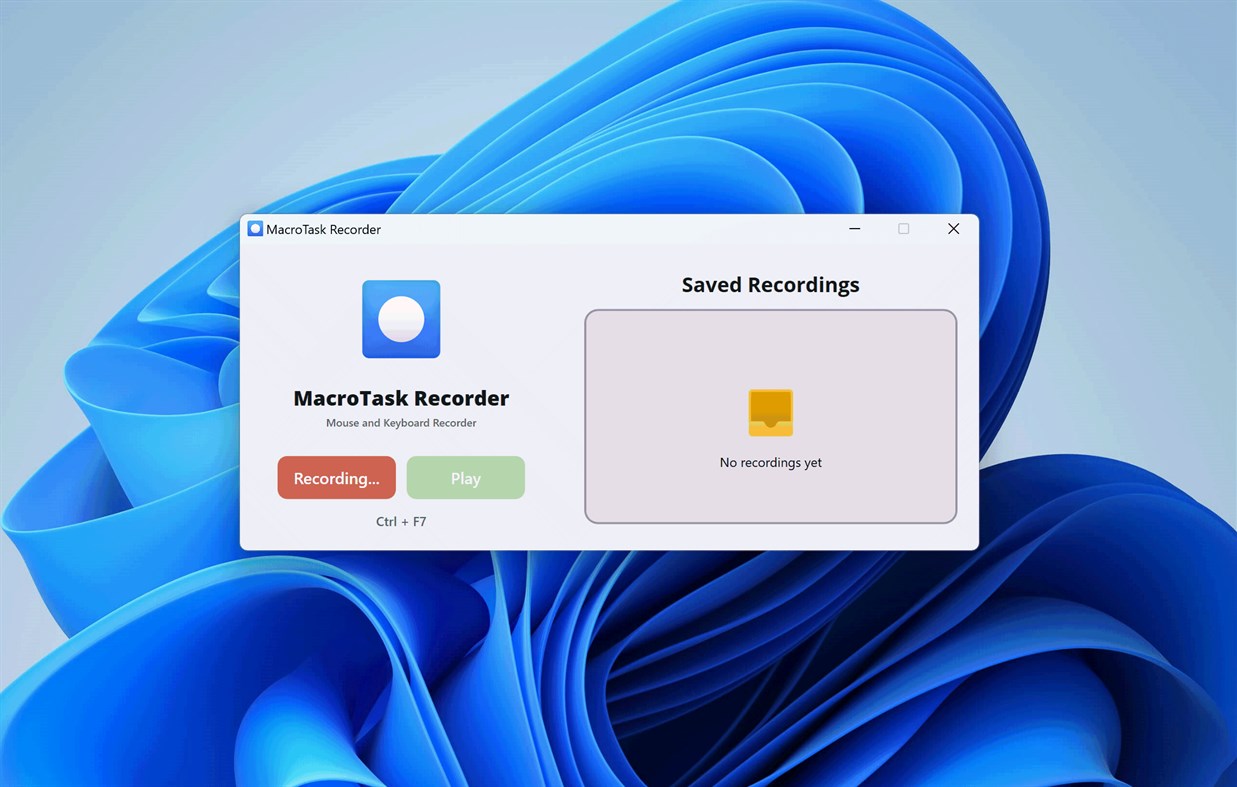Screen dimensions: 1237x787
Task: Minimize the MacroTask Recorder window
Action: 854,228
